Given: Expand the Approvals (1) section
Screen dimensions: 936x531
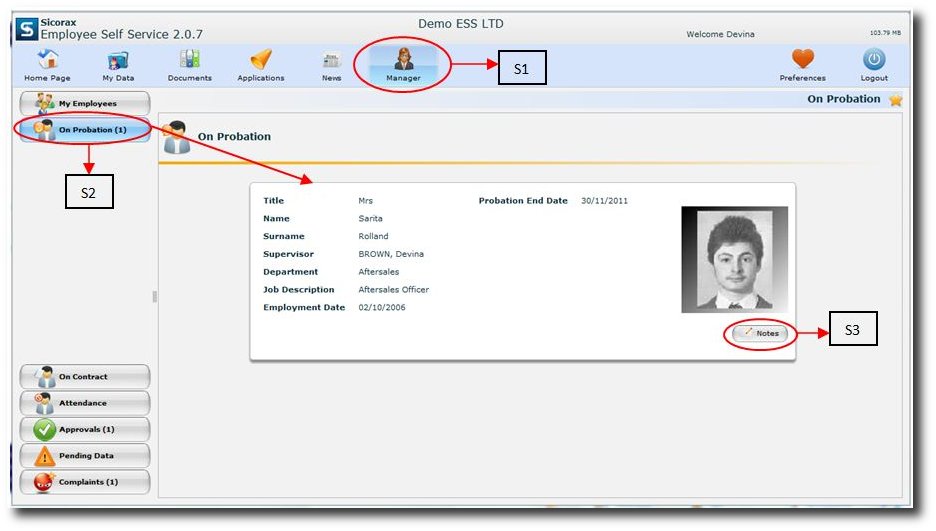Looking at the screenshot, I should tap(85, 430).
